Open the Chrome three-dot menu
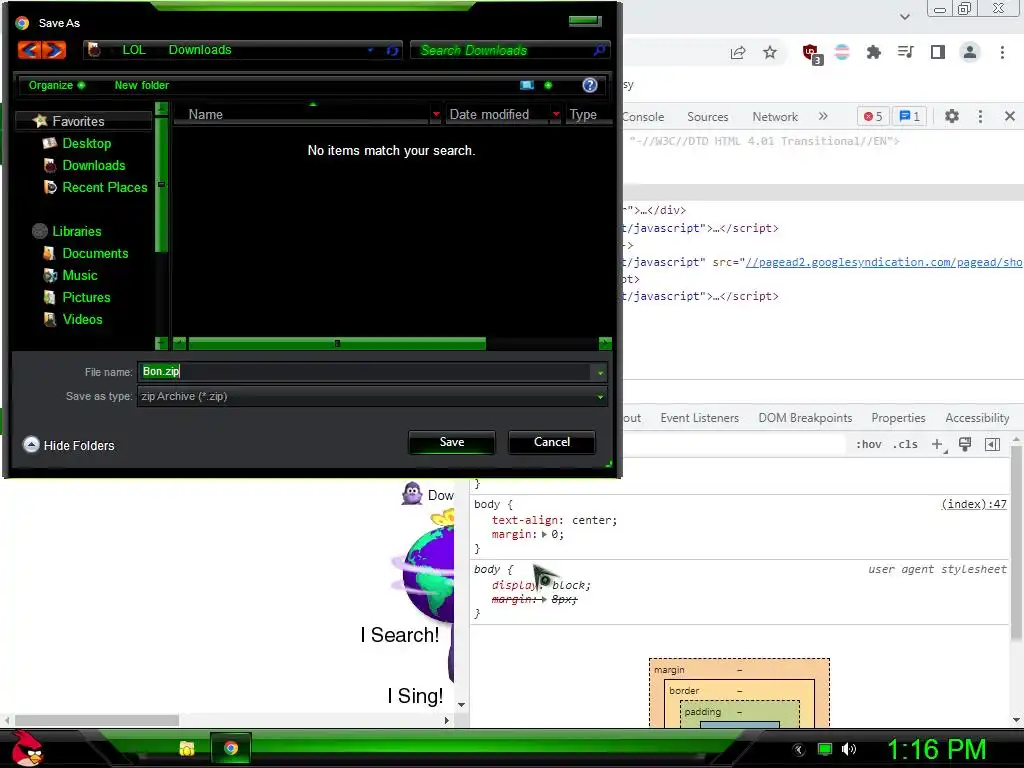The image size is (1024, 768). coord(1002,52)
